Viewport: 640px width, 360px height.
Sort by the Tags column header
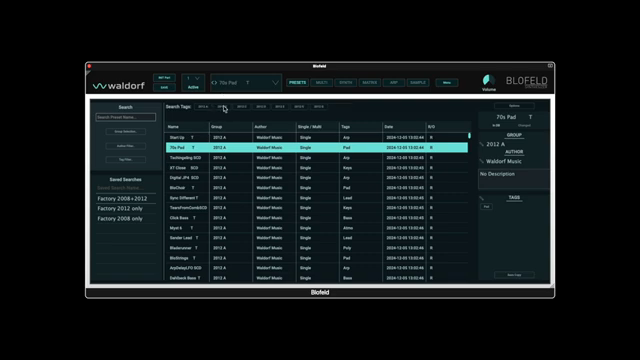[361, 127]
